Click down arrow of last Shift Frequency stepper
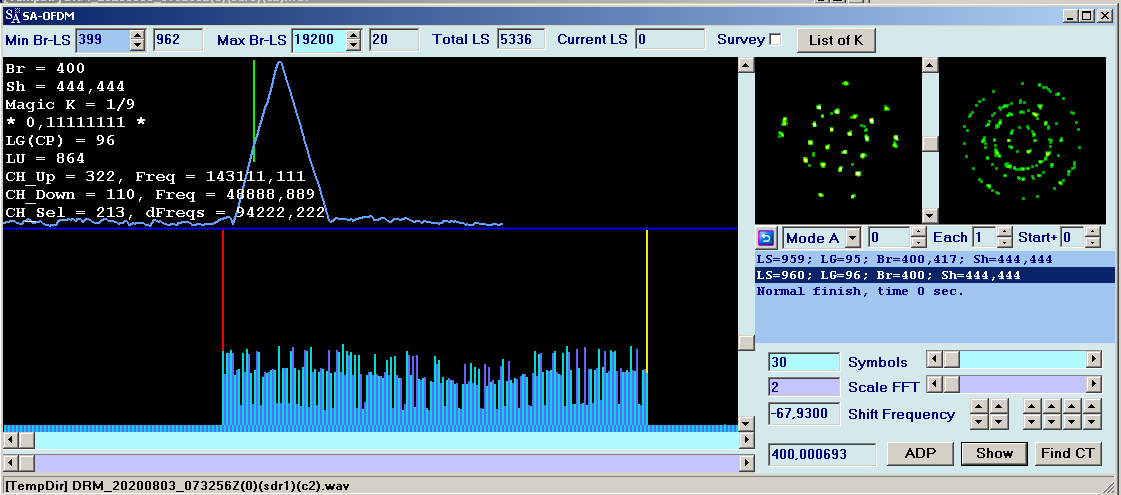Screen dimensions: 1121x495 1091,422
